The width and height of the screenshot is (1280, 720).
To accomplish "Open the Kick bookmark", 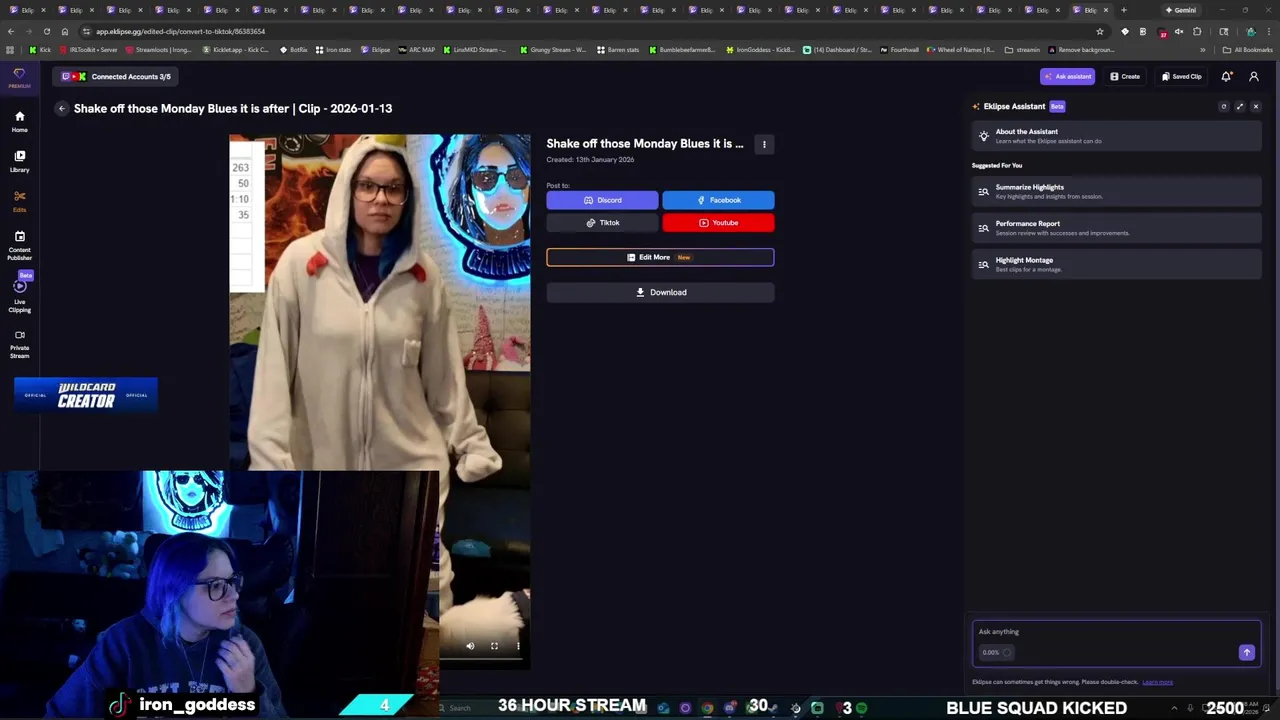I will [x=40, y=49].
